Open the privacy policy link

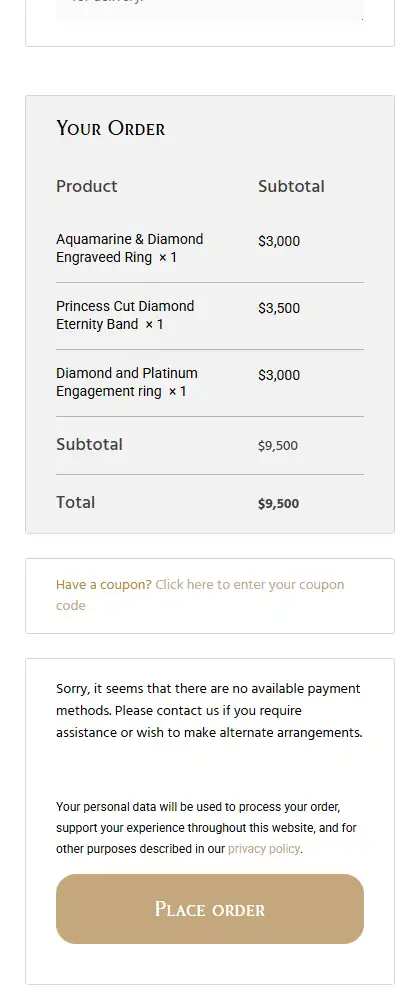(264, 849)
